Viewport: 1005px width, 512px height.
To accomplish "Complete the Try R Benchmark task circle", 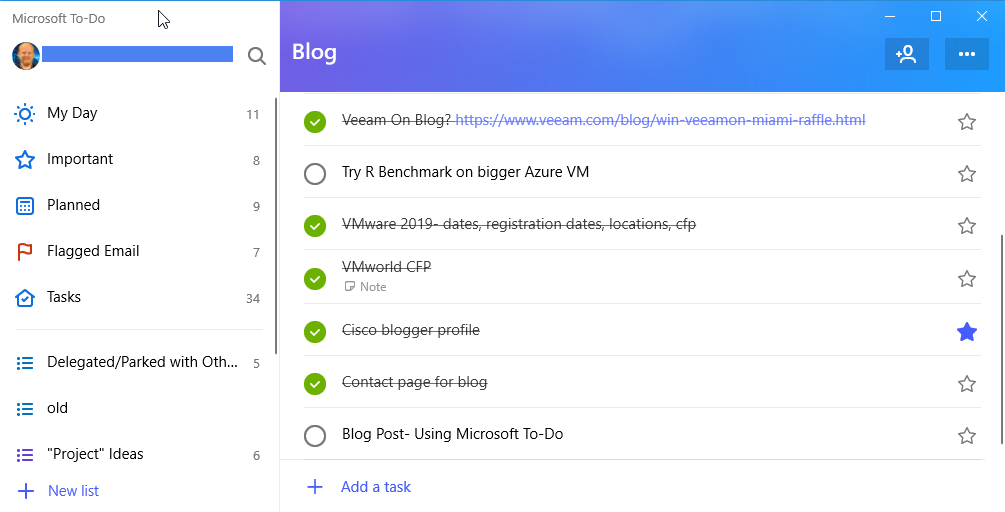I will 315,174.
